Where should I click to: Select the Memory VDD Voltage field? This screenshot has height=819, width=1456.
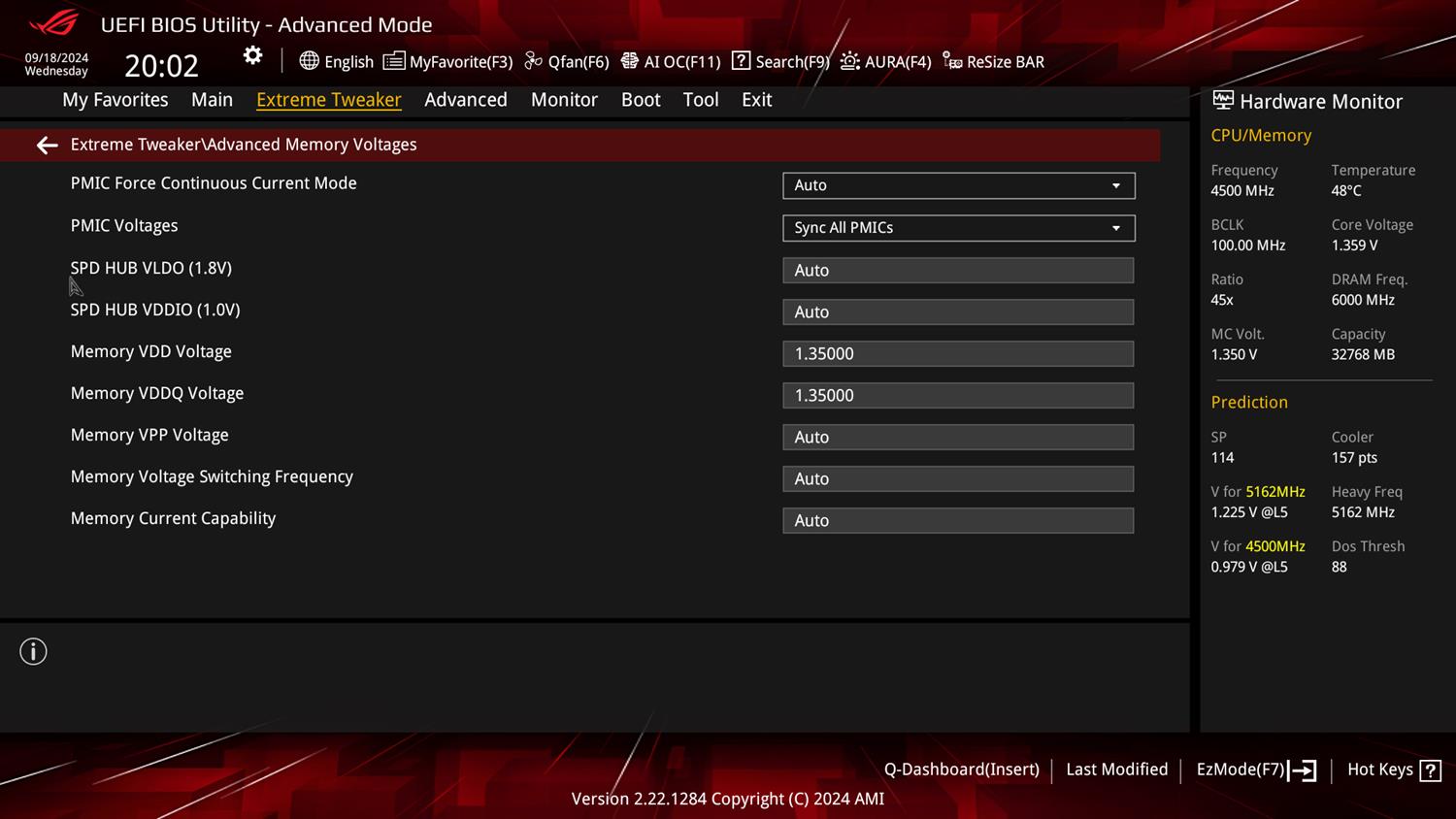pyautogui.click(x=958, y=354)
